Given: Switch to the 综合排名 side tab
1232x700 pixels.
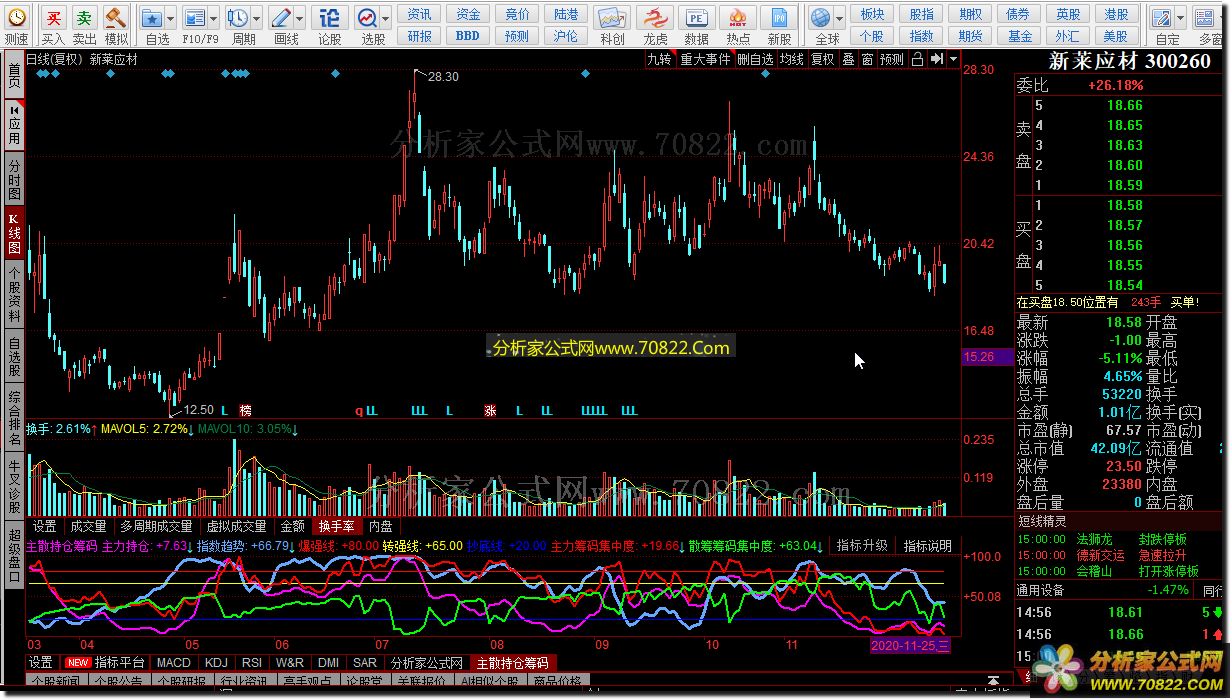Looking at the screenshot, I should (x=14, y=418).
